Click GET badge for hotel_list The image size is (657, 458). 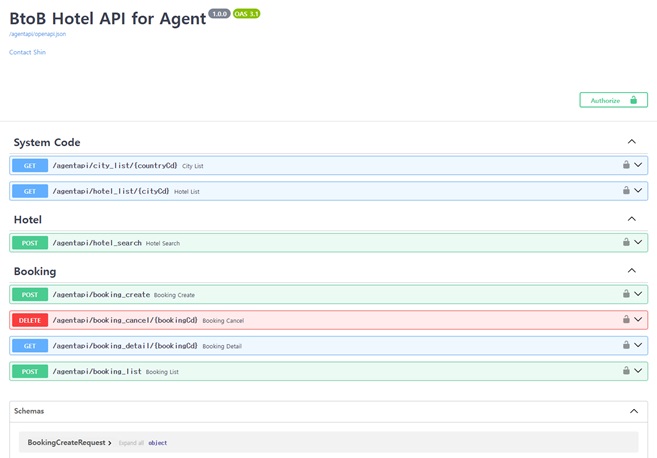(x=30, y=191)
